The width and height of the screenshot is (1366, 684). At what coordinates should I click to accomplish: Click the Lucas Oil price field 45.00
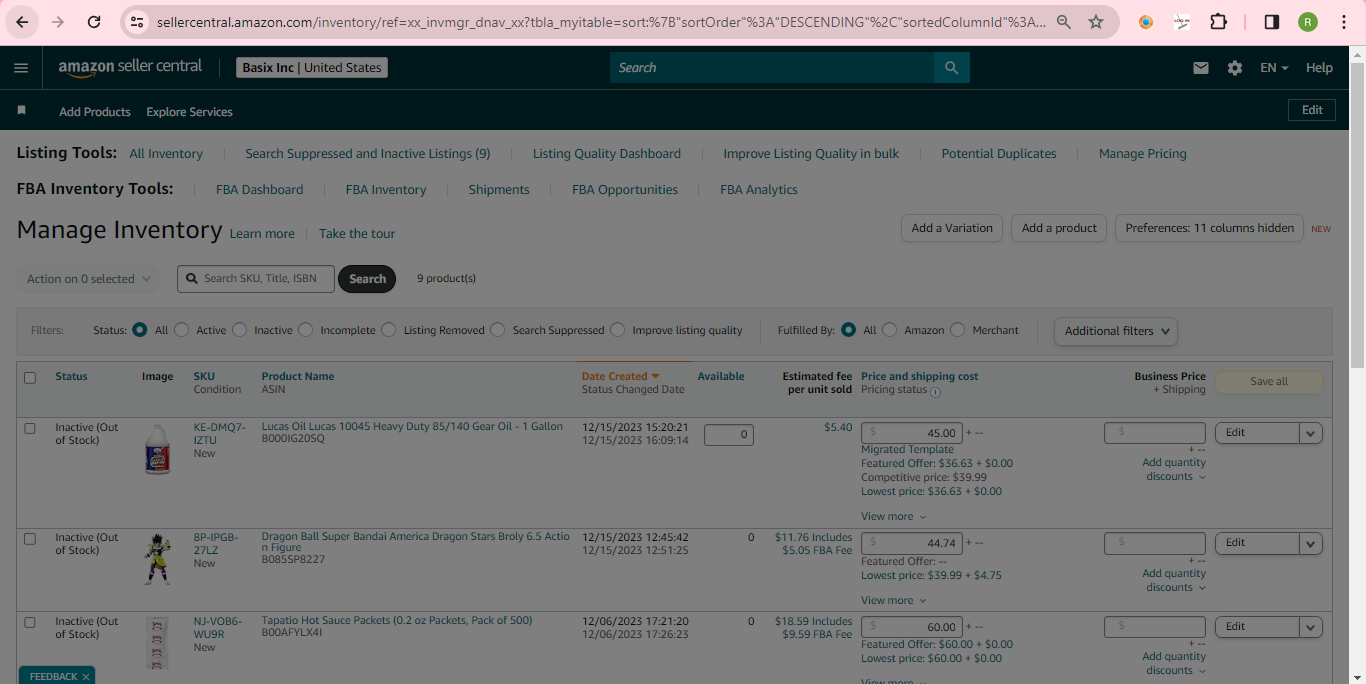coord(912,433)
